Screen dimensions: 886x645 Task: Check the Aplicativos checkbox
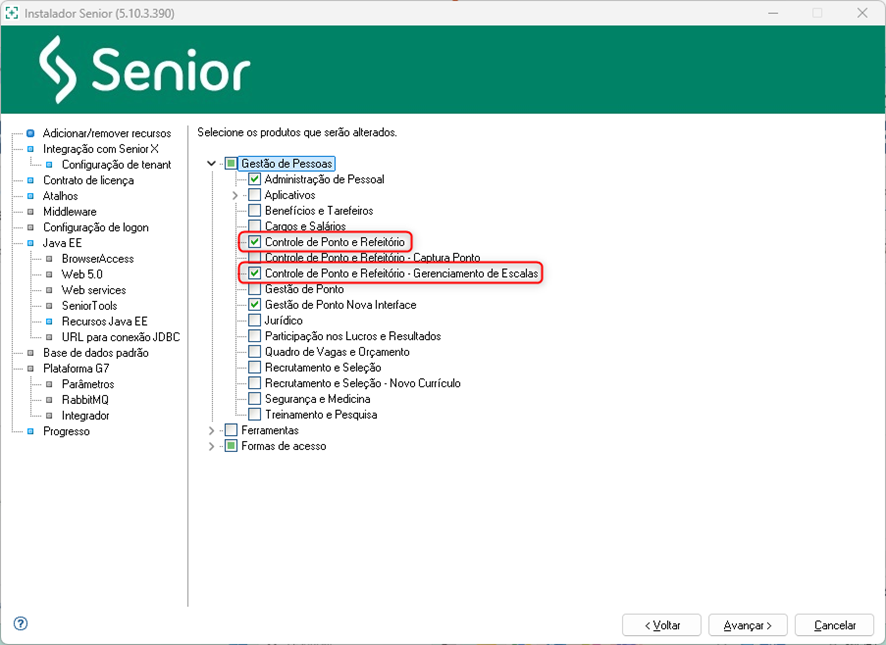click(x=255, y=195)
